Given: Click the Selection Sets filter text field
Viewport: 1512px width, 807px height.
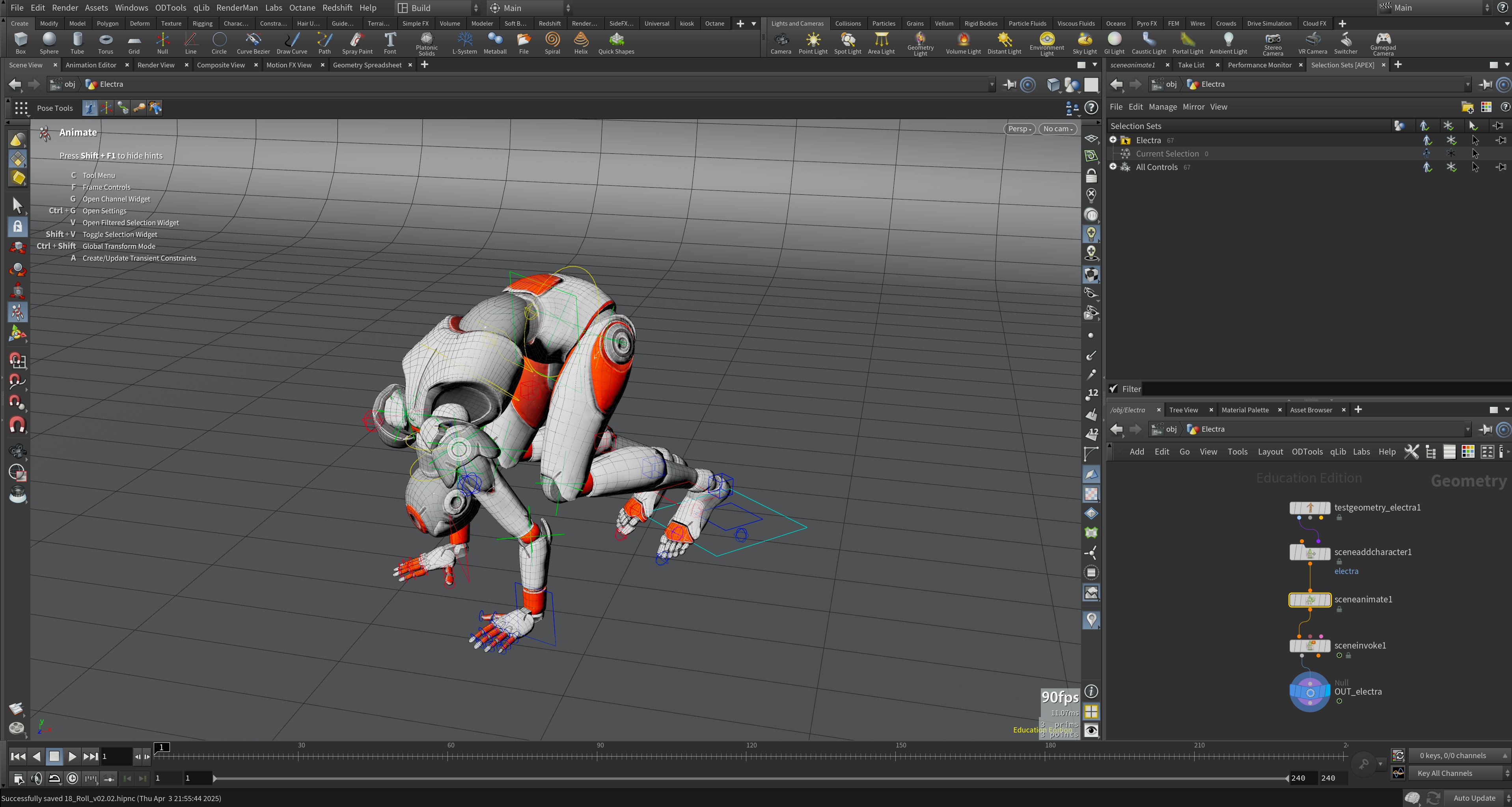Looking at the screenshot, I should (x=1326, y=389).
